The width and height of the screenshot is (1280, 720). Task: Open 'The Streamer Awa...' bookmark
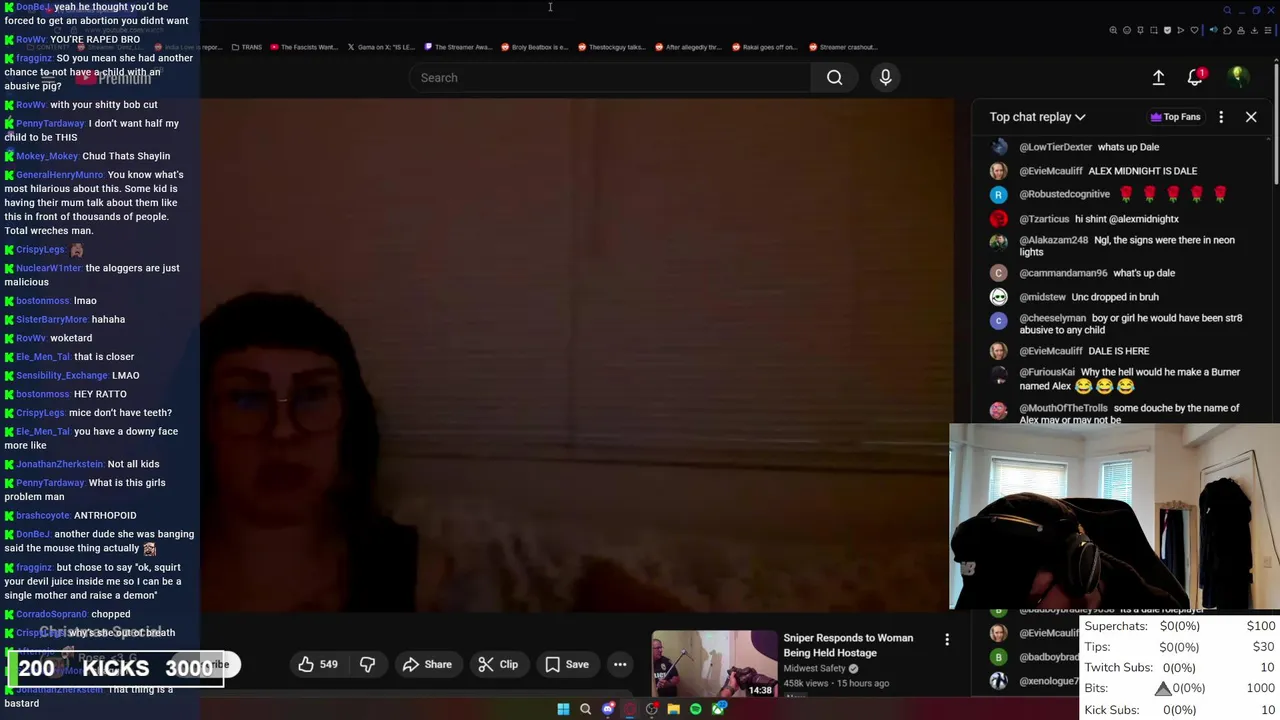(458, 47)
